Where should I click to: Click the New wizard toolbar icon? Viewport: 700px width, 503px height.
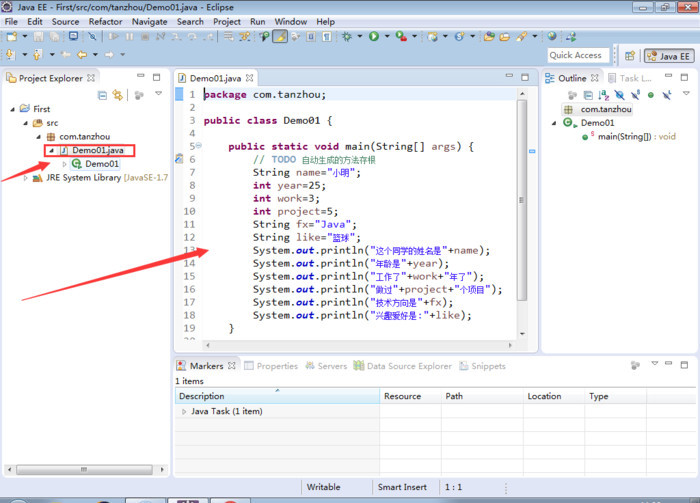coord(12,37)
